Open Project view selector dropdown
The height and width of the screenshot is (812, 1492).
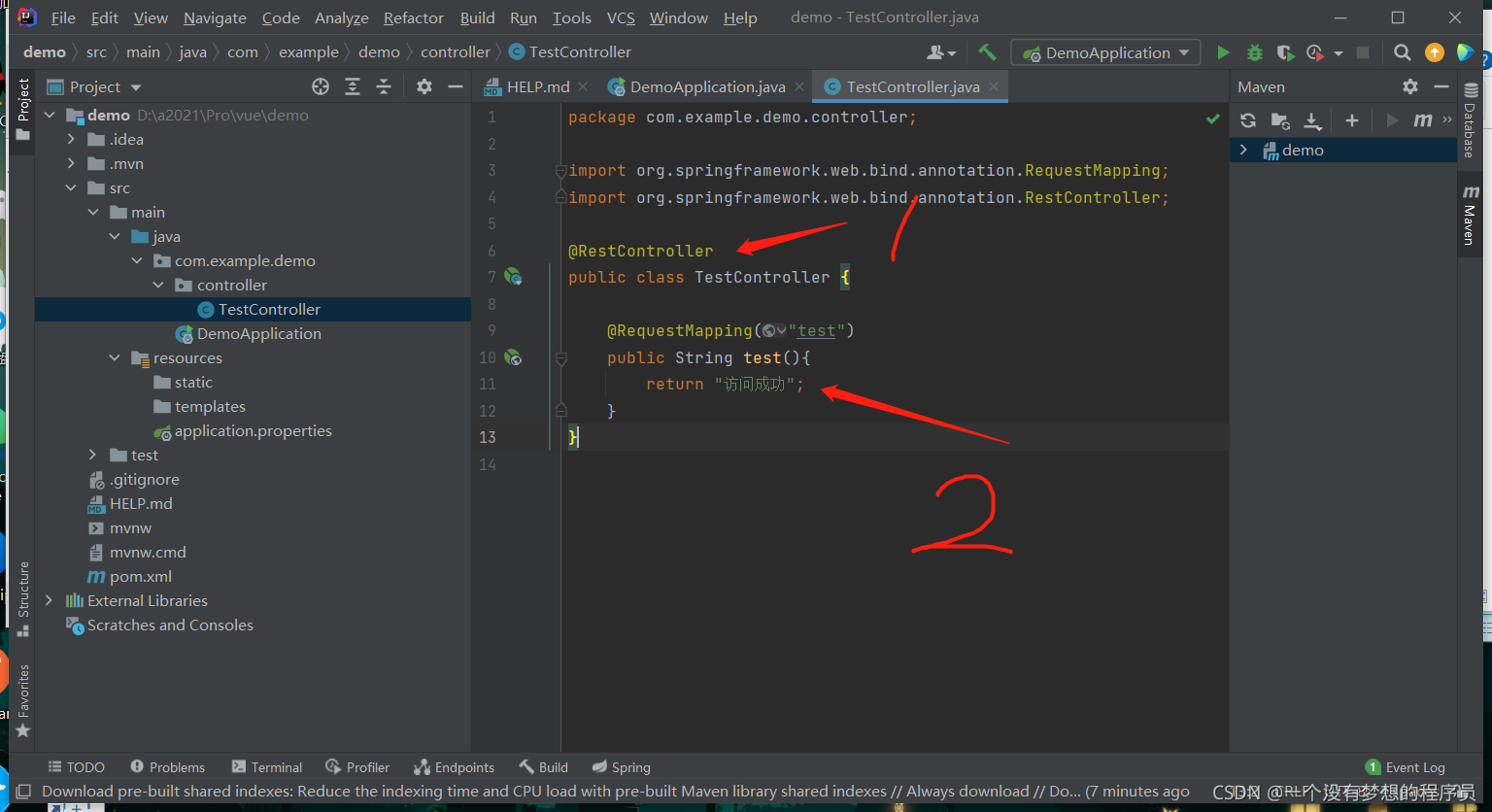(x=95, y=86)
